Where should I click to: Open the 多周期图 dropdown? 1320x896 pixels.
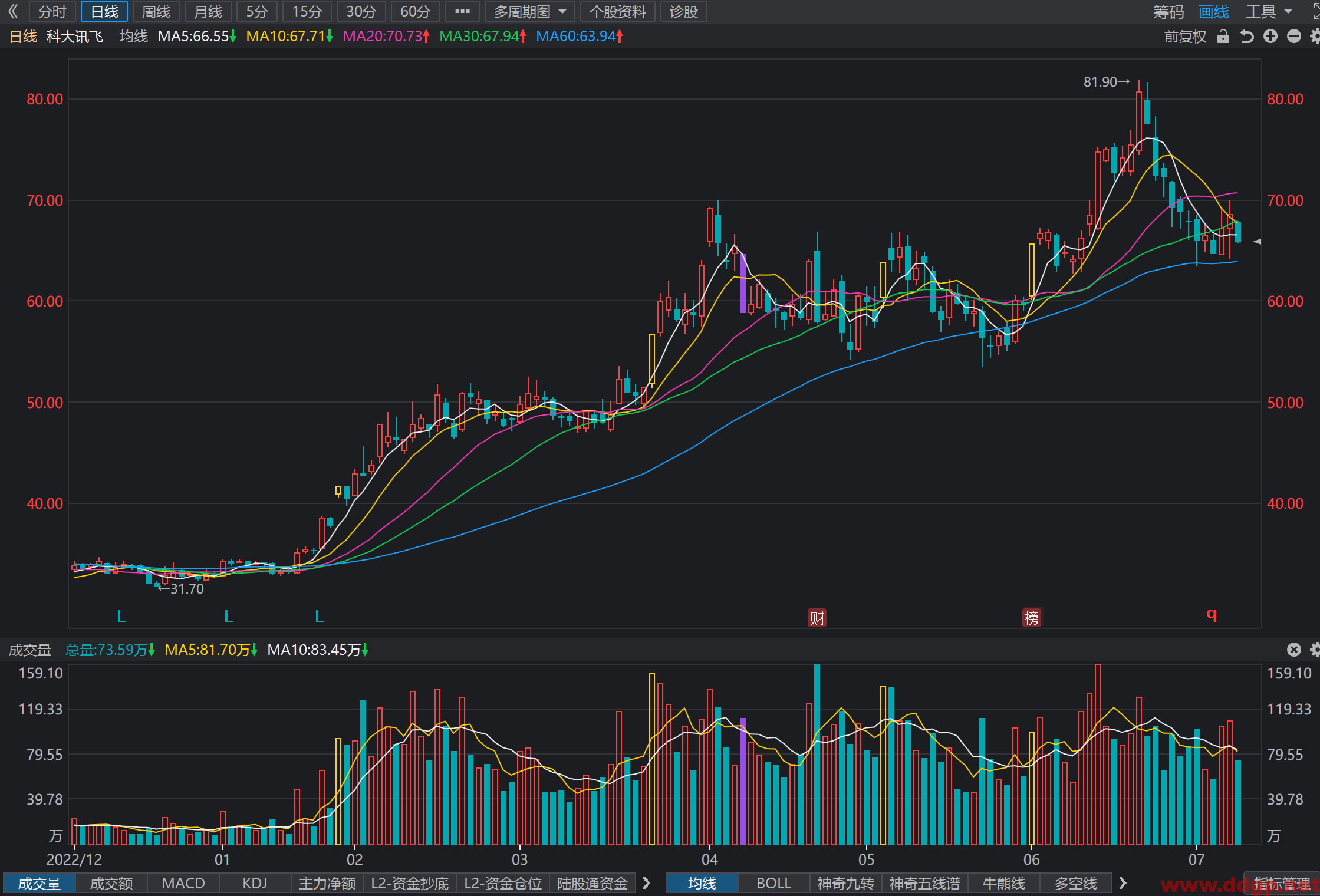pyautogui.click(x=529, y=12)
